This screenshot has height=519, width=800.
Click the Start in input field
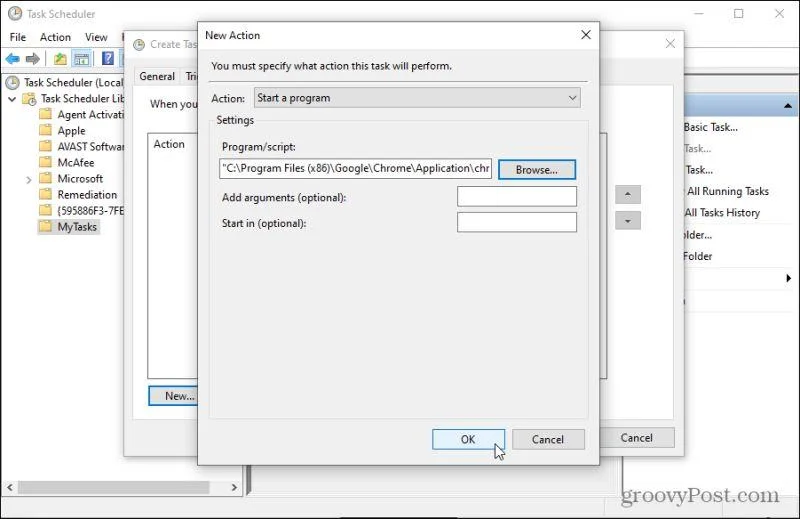[517, 222]
